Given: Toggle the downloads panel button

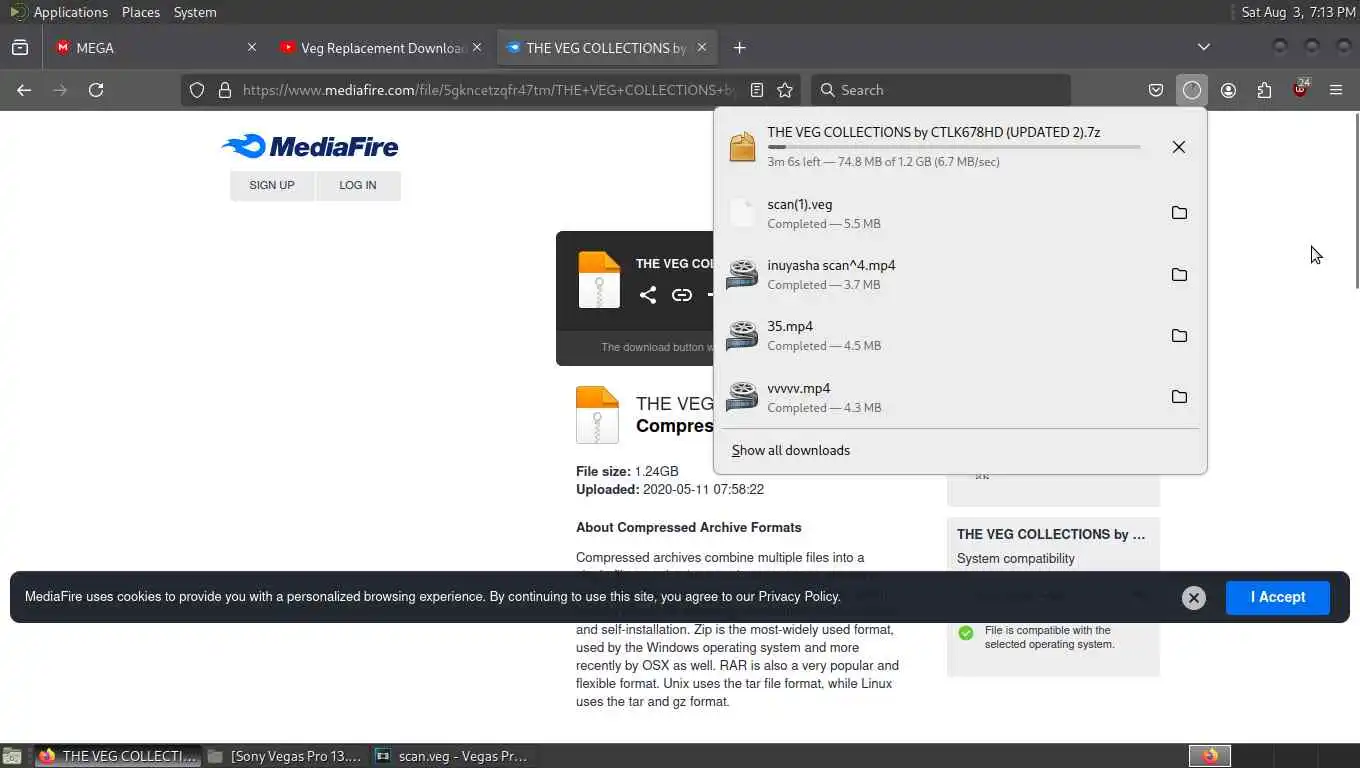Looking at the screenshot, I should pos(1192,90).
